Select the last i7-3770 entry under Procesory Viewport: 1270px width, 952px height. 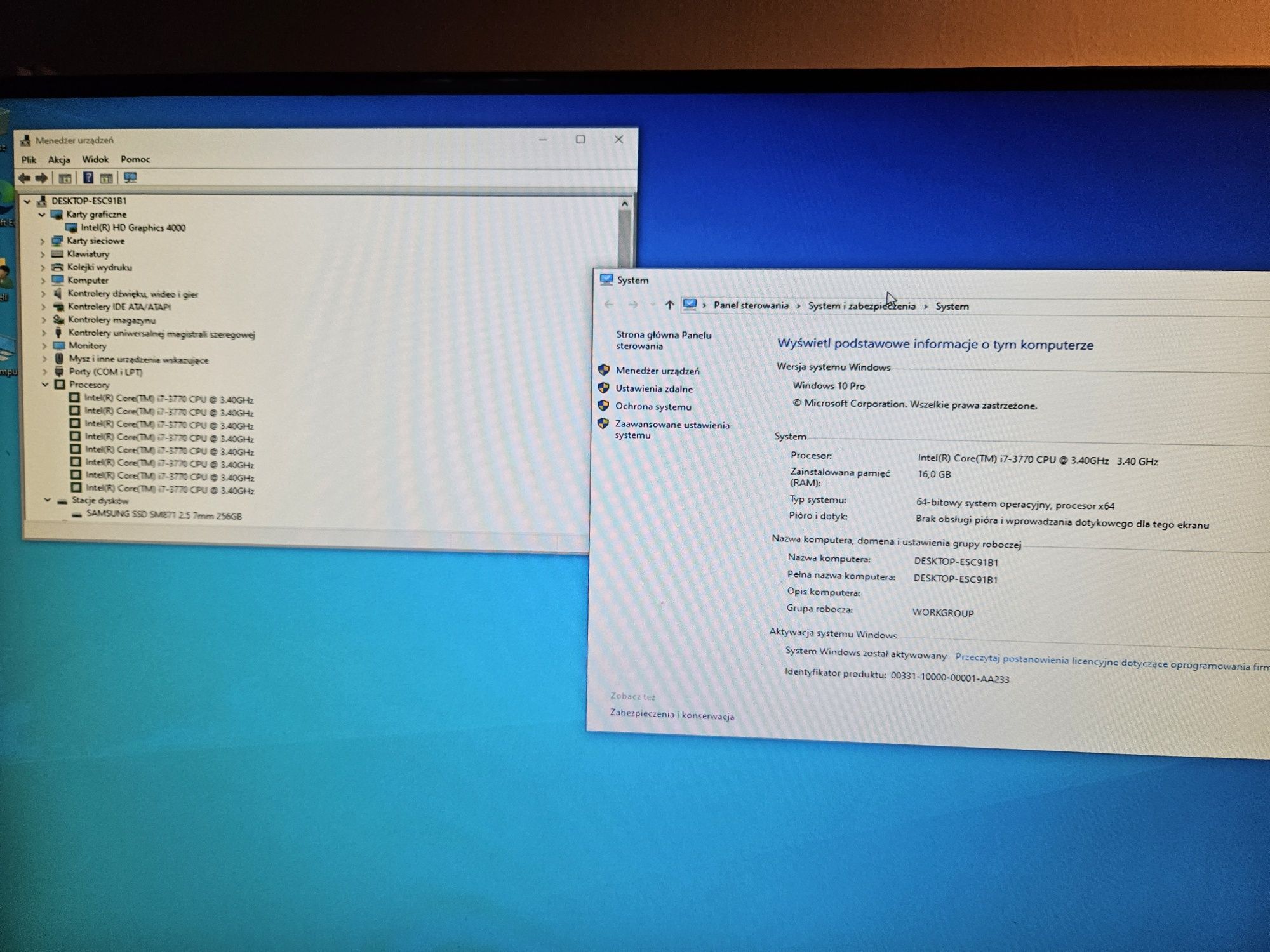[170, 489]
